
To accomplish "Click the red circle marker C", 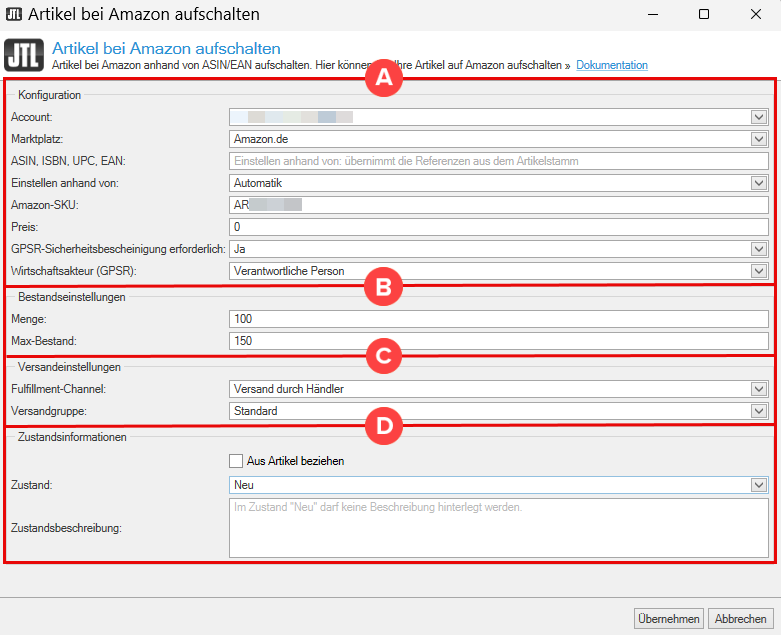I will coord(382,355).
